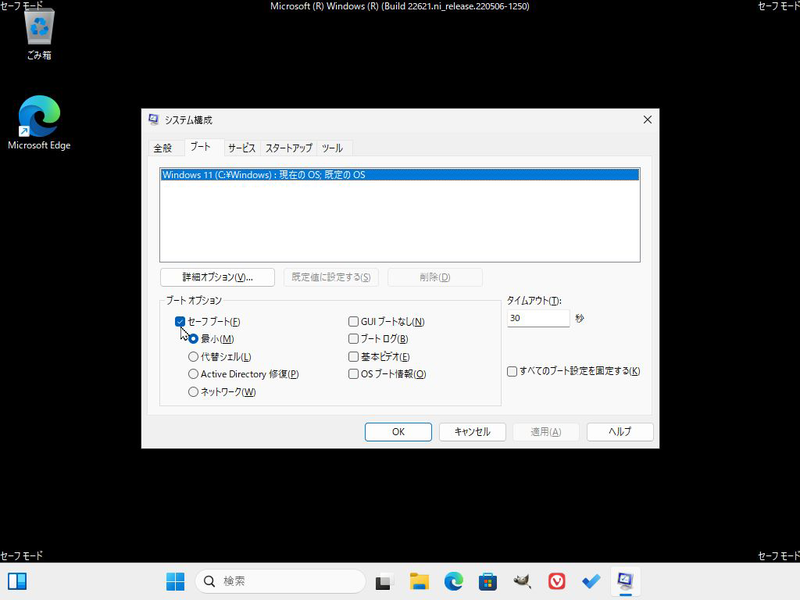
Task: Check the ブート ログ(B) checkbox
Action: pyautogui.click(x=353, y=339)
